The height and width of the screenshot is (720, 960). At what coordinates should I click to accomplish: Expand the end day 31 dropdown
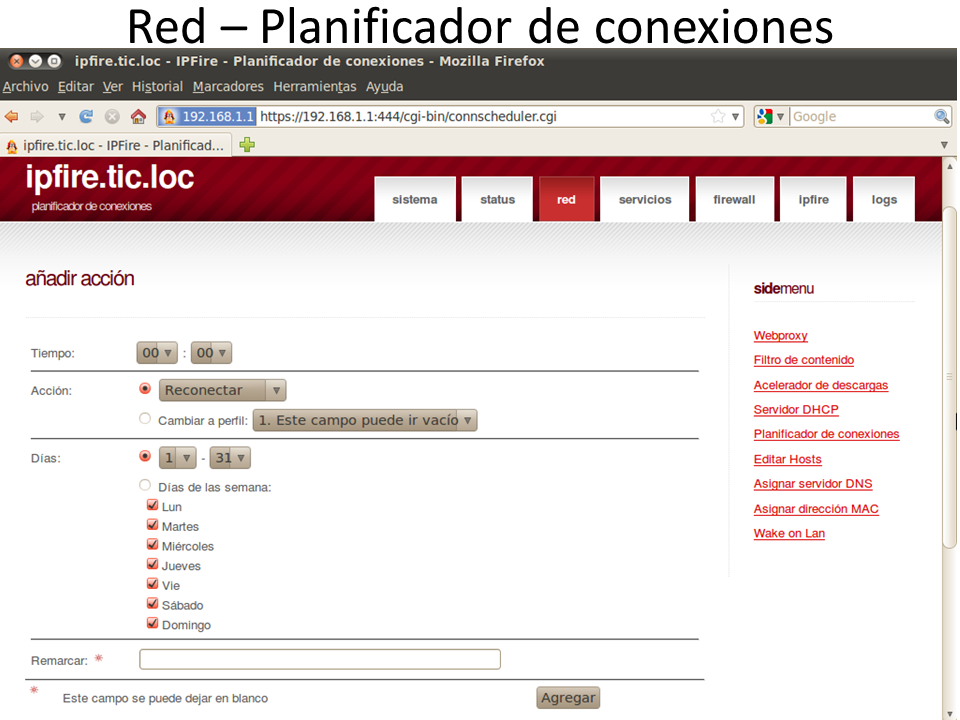coord(229,458)
